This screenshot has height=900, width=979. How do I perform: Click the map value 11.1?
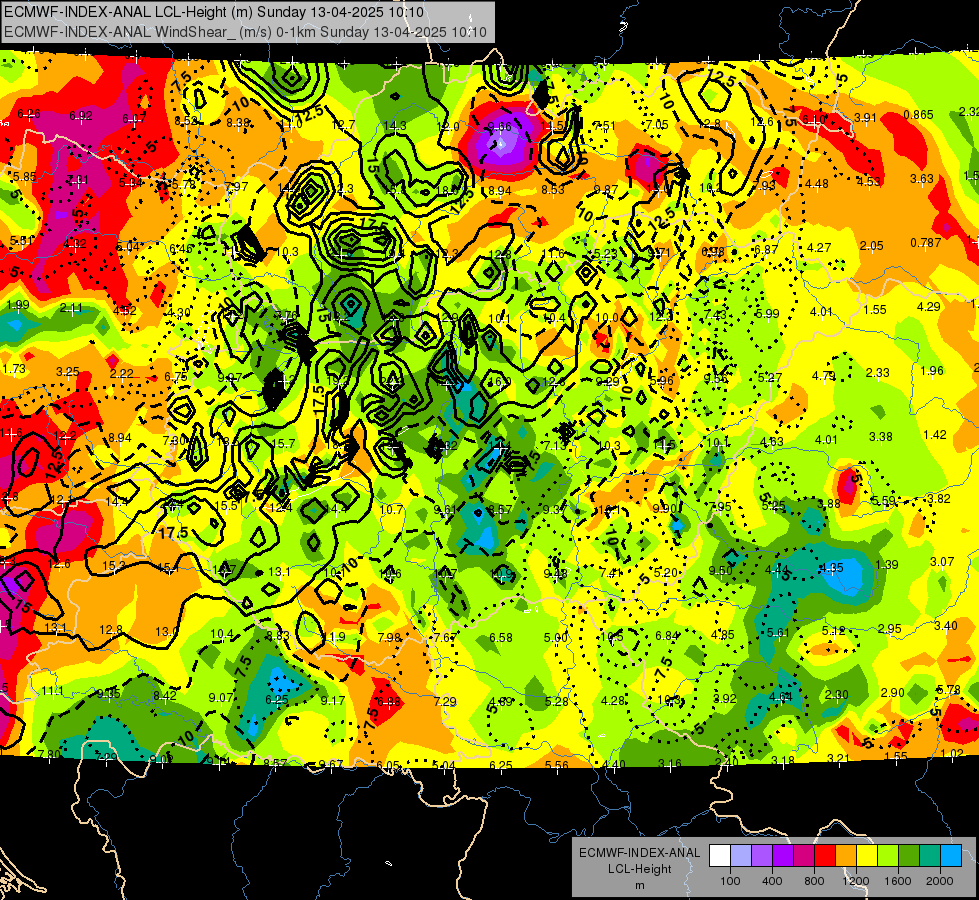[52, 690]
